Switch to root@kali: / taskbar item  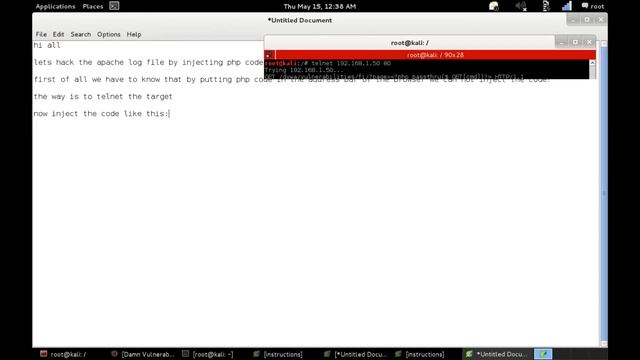click(63, 354)
